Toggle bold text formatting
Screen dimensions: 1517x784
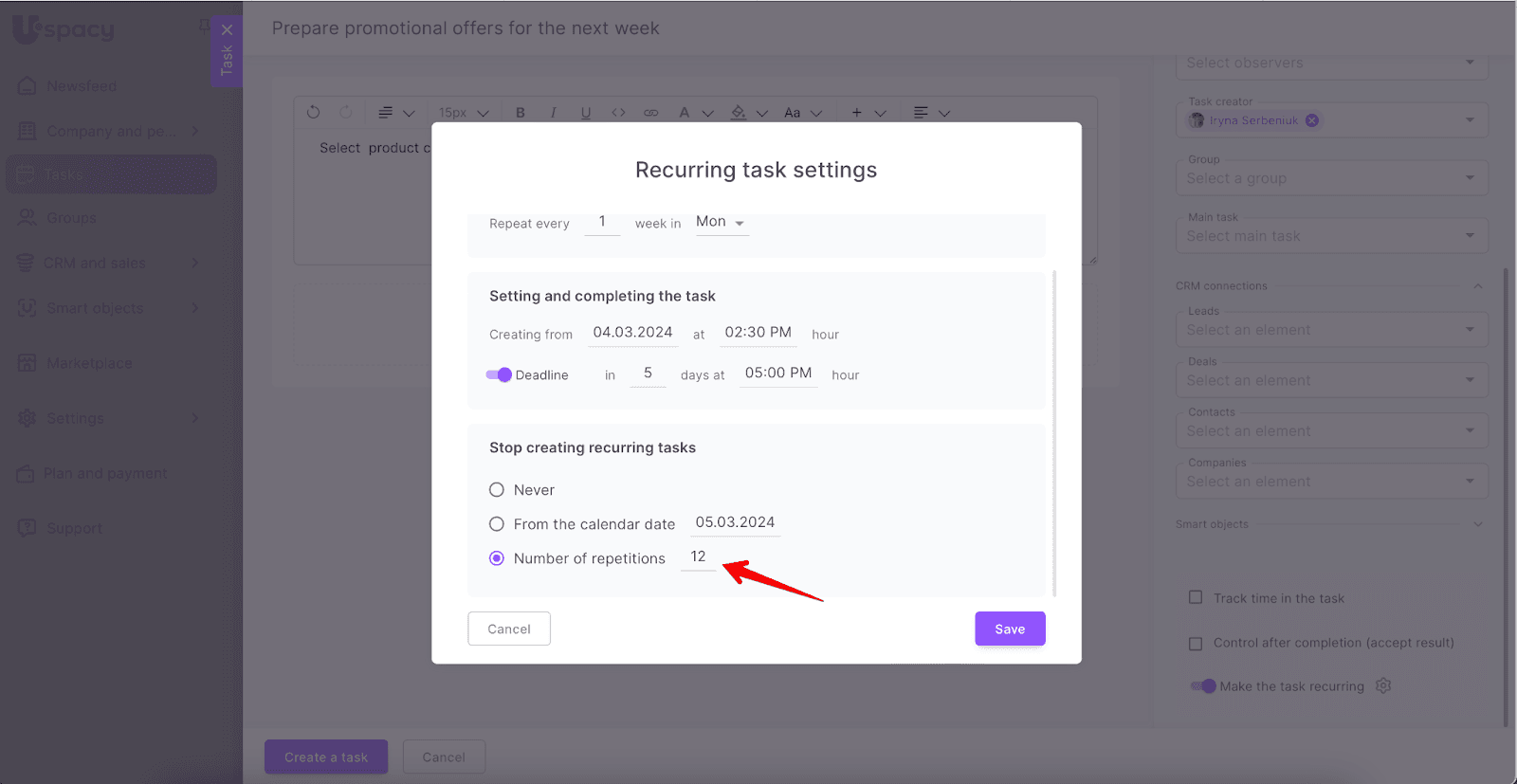(521, 113)
